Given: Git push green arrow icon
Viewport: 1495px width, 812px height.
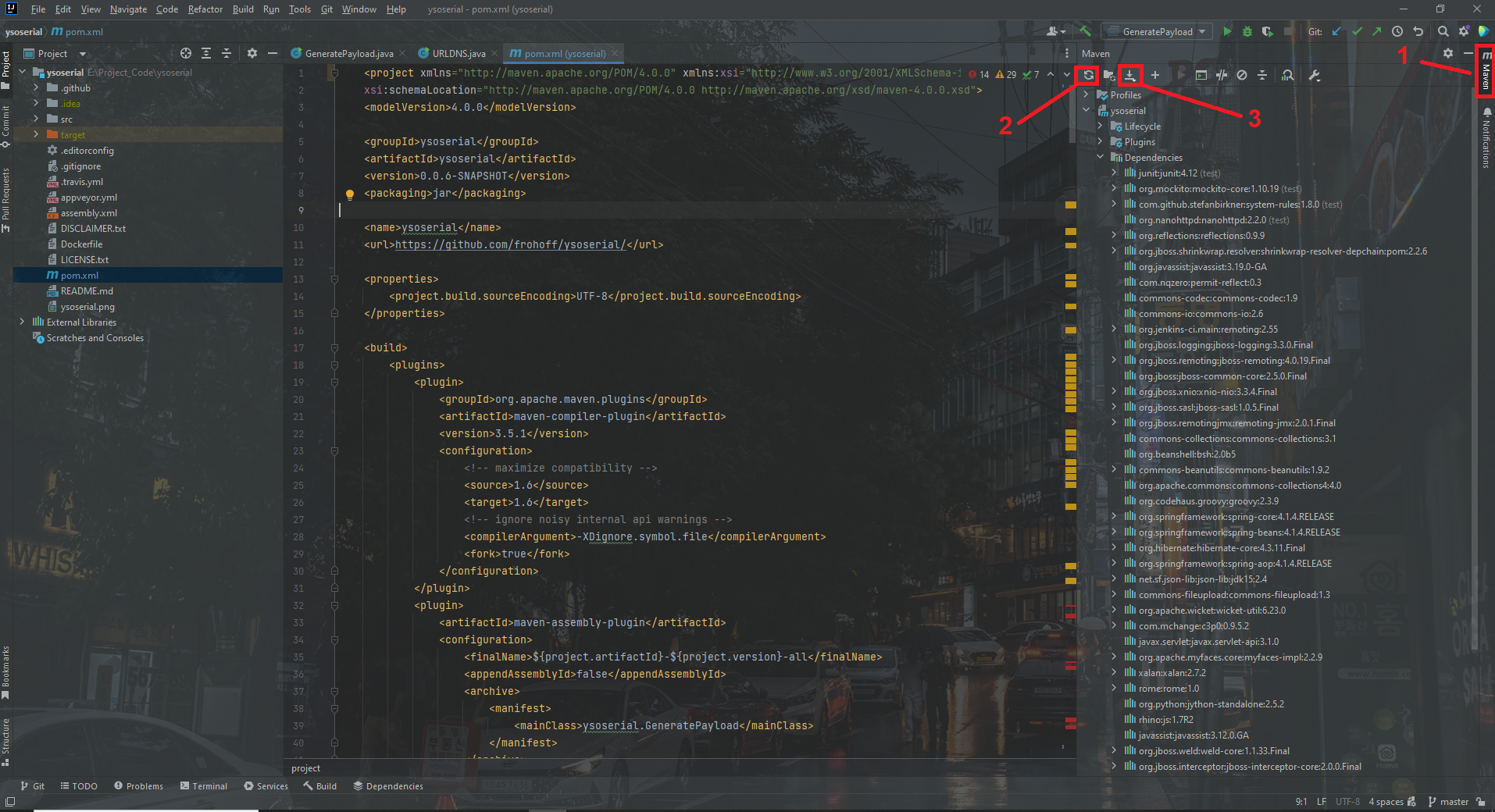Looking at the screenshot, I should 1376,31.
